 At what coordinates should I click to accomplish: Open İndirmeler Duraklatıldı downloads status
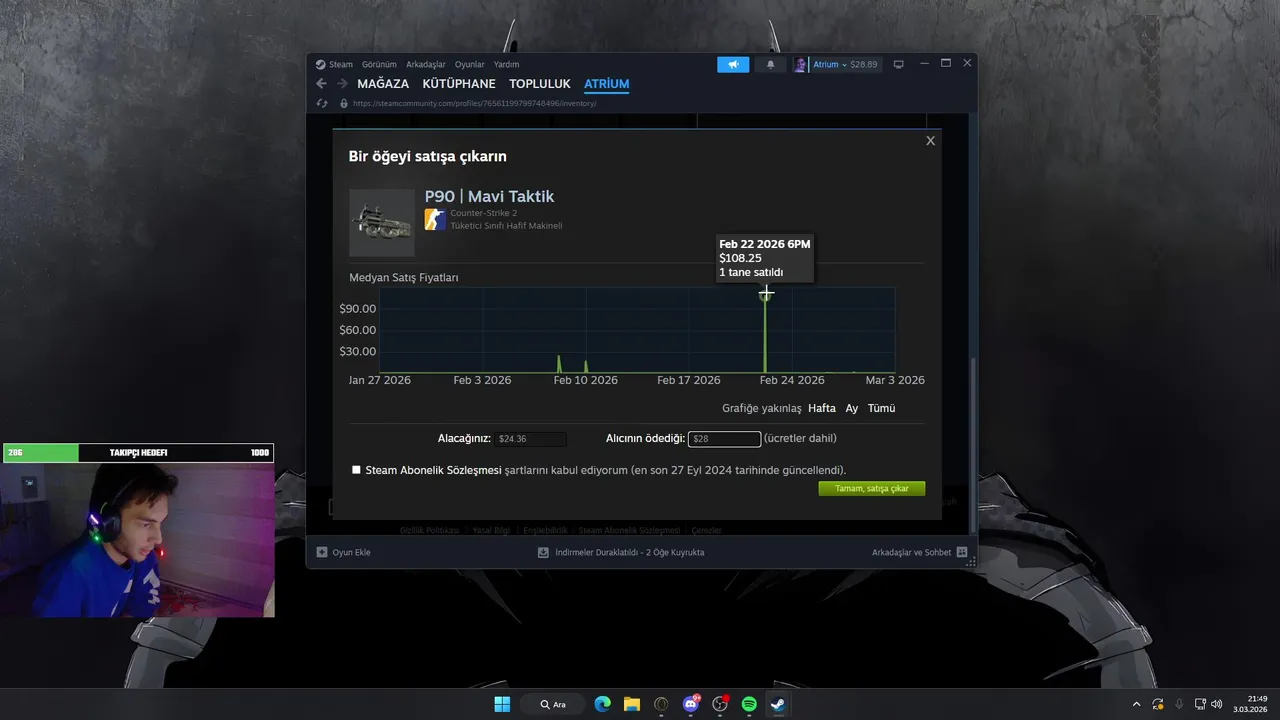click(630, 552)
